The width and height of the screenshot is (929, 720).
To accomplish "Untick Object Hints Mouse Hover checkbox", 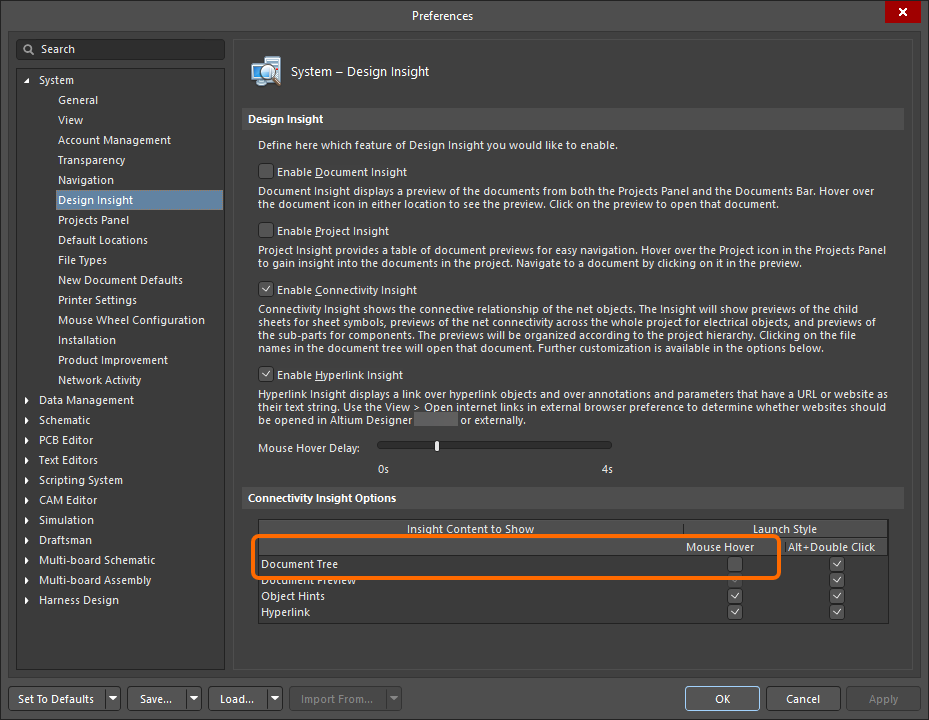I will pyautogui.click(x=735, y=596).
